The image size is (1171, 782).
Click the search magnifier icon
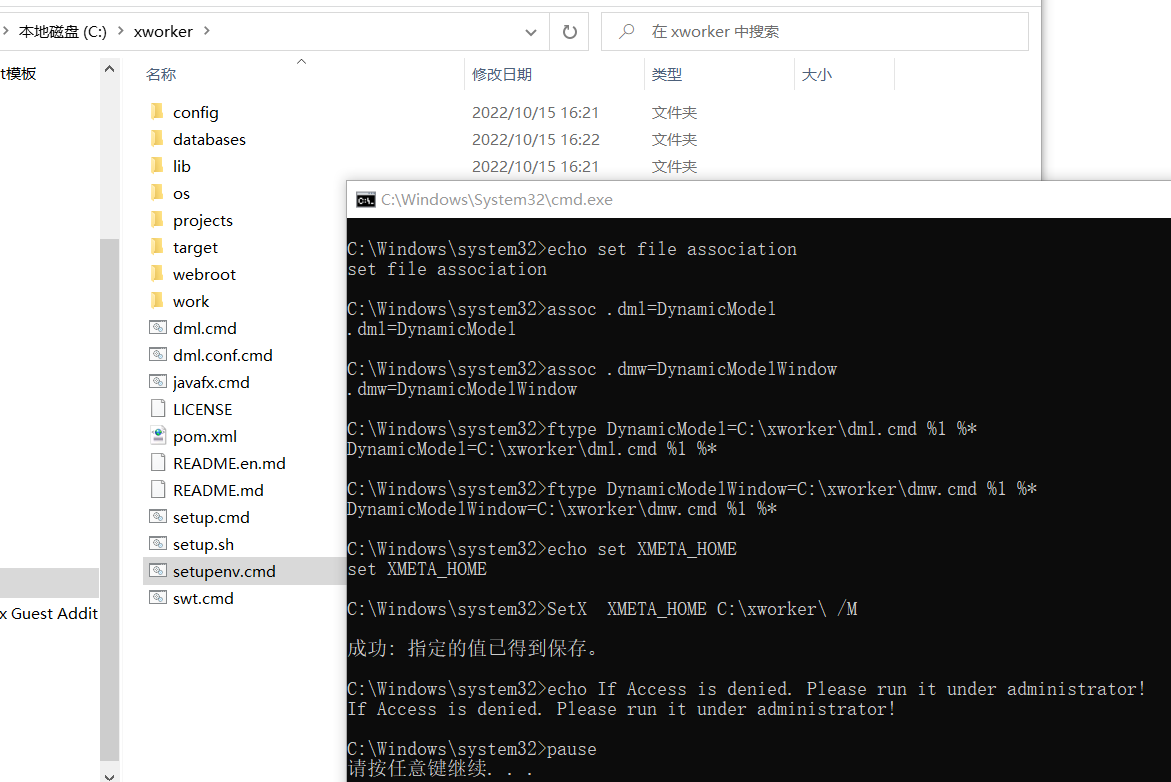[625, 31]
